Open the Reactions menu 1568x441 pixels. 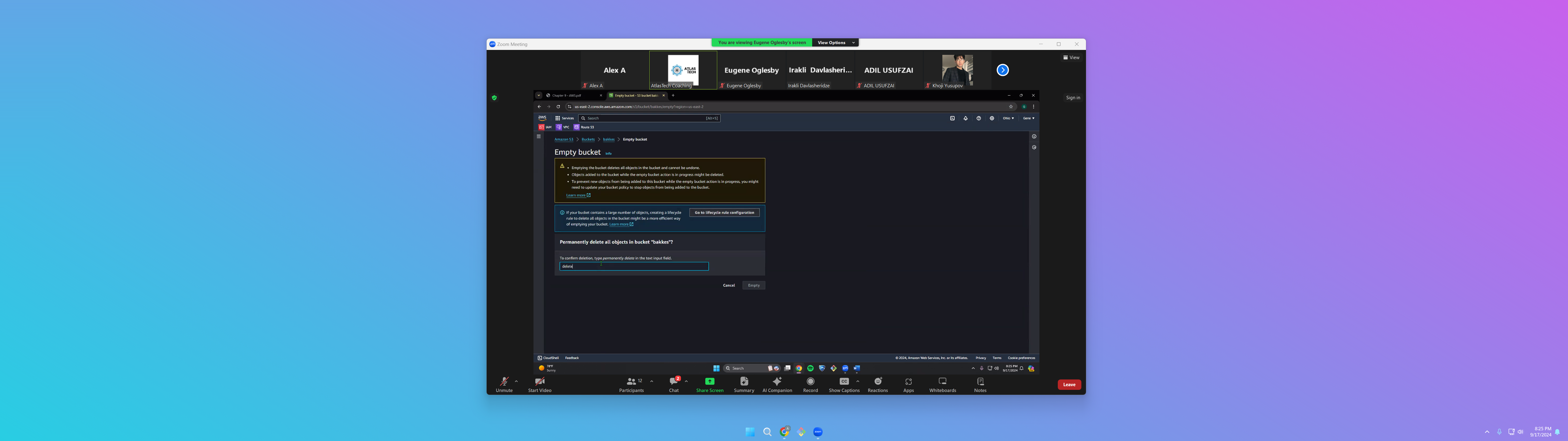(878, 384)
